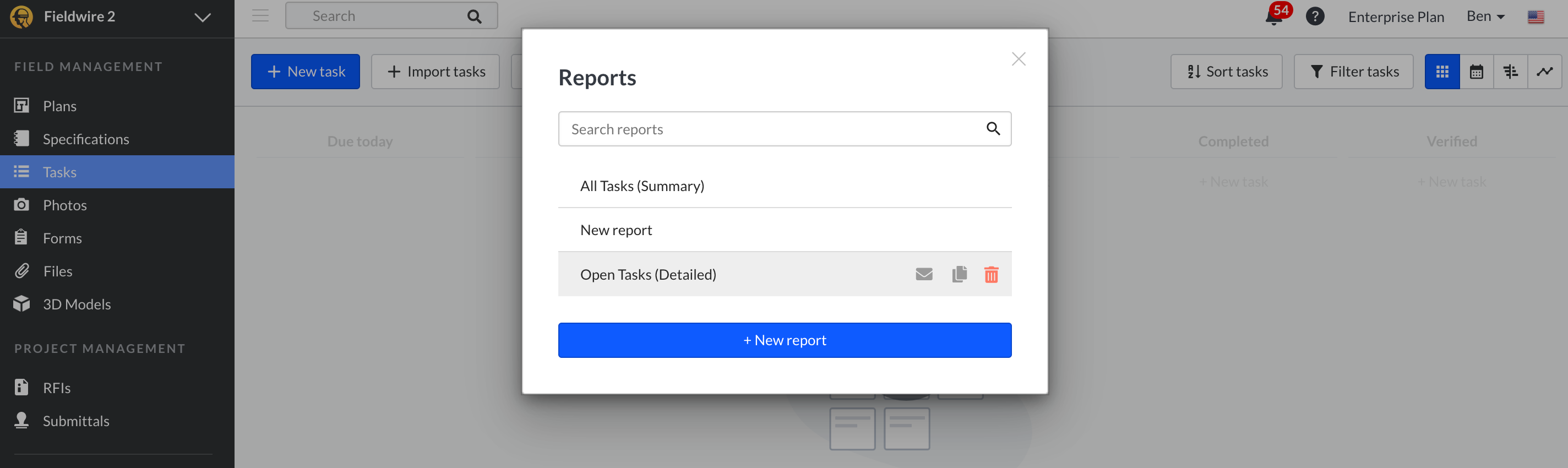The width and height of the screenshot is (1568, 468).
Task: Click the Import tasks button
Action: click(435, 72)
